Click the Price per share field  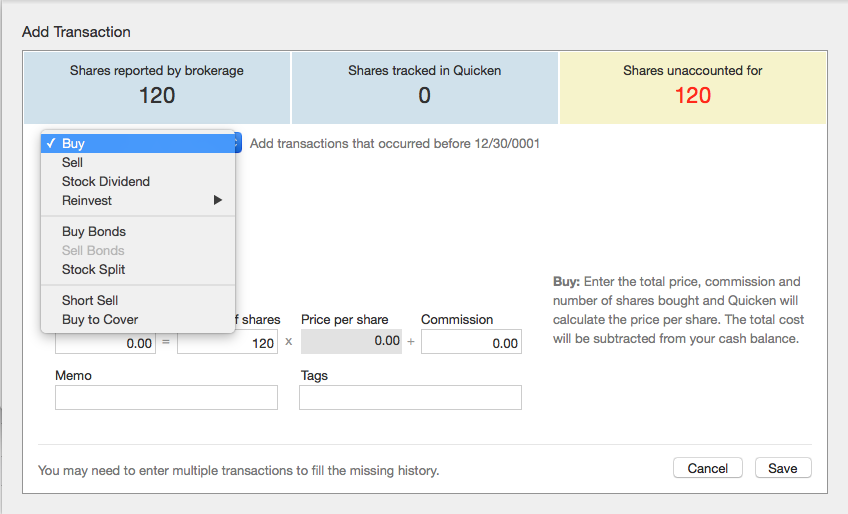point(350,341)
